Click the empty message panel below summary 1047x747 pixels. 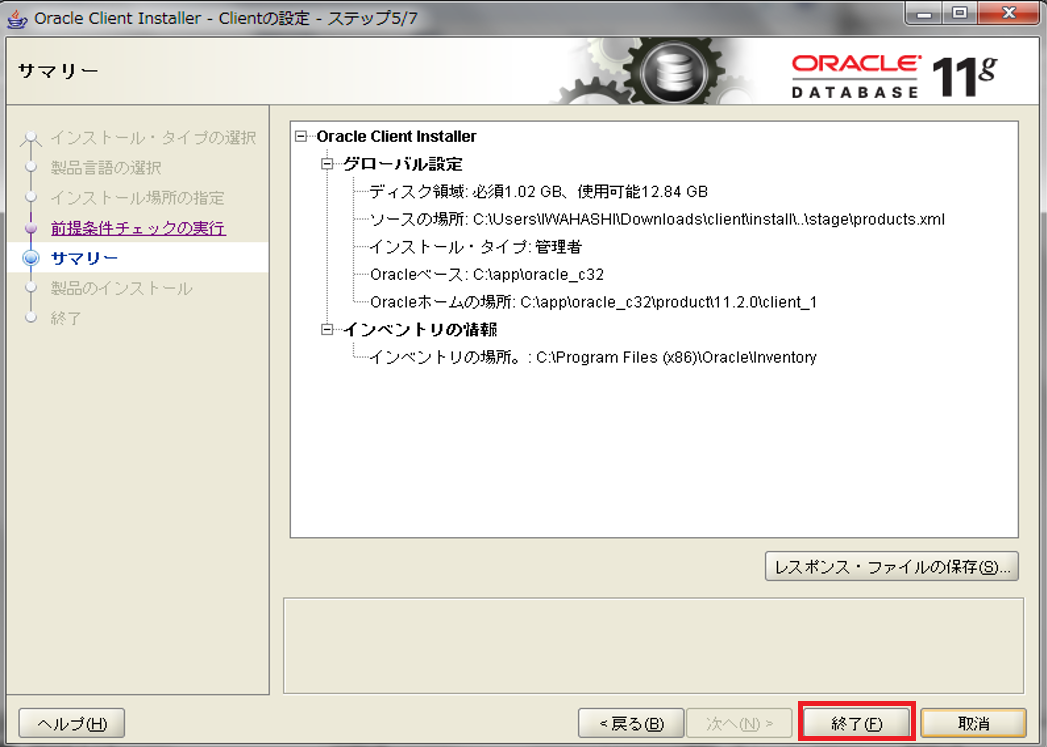click(653, 646)
